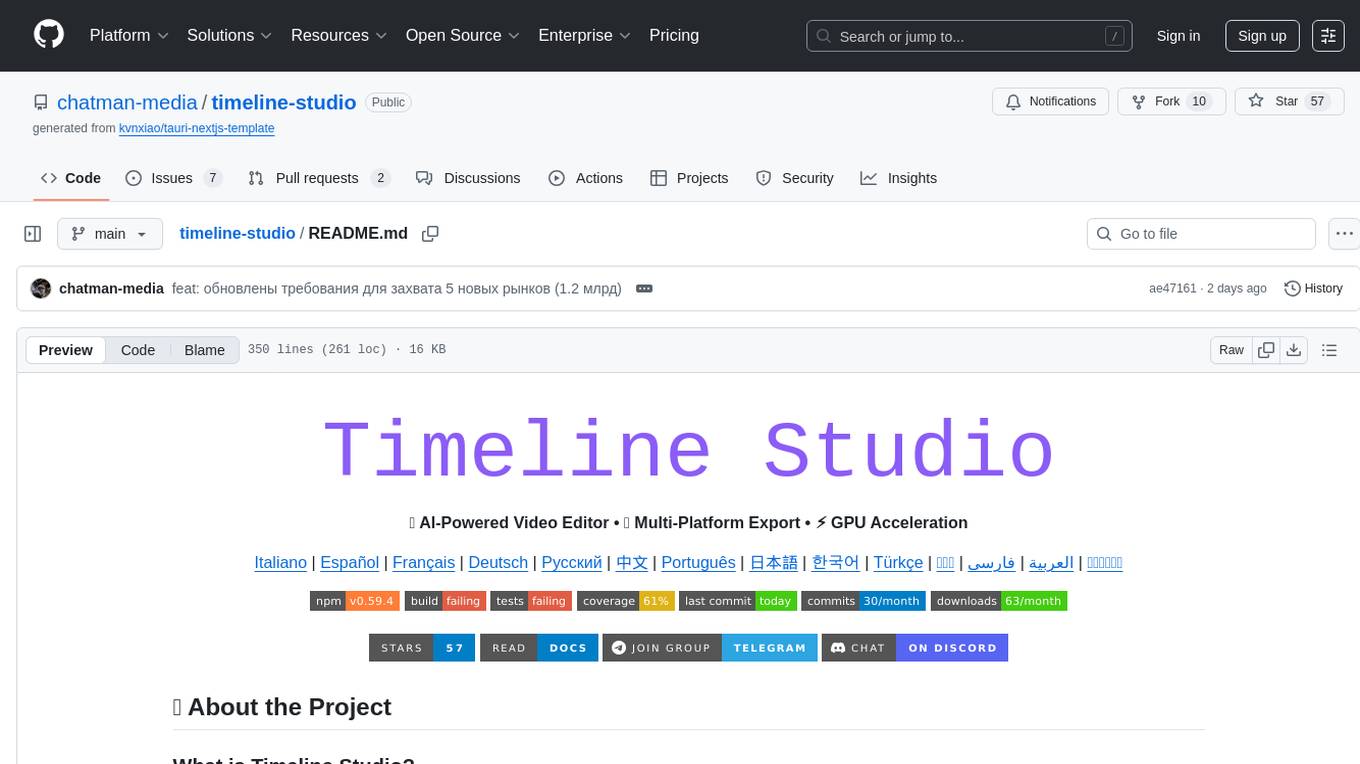The height and width of the screenshot is (764, 1360).
Task: Copy README.md file path icon
Action: tap(430, 234)
